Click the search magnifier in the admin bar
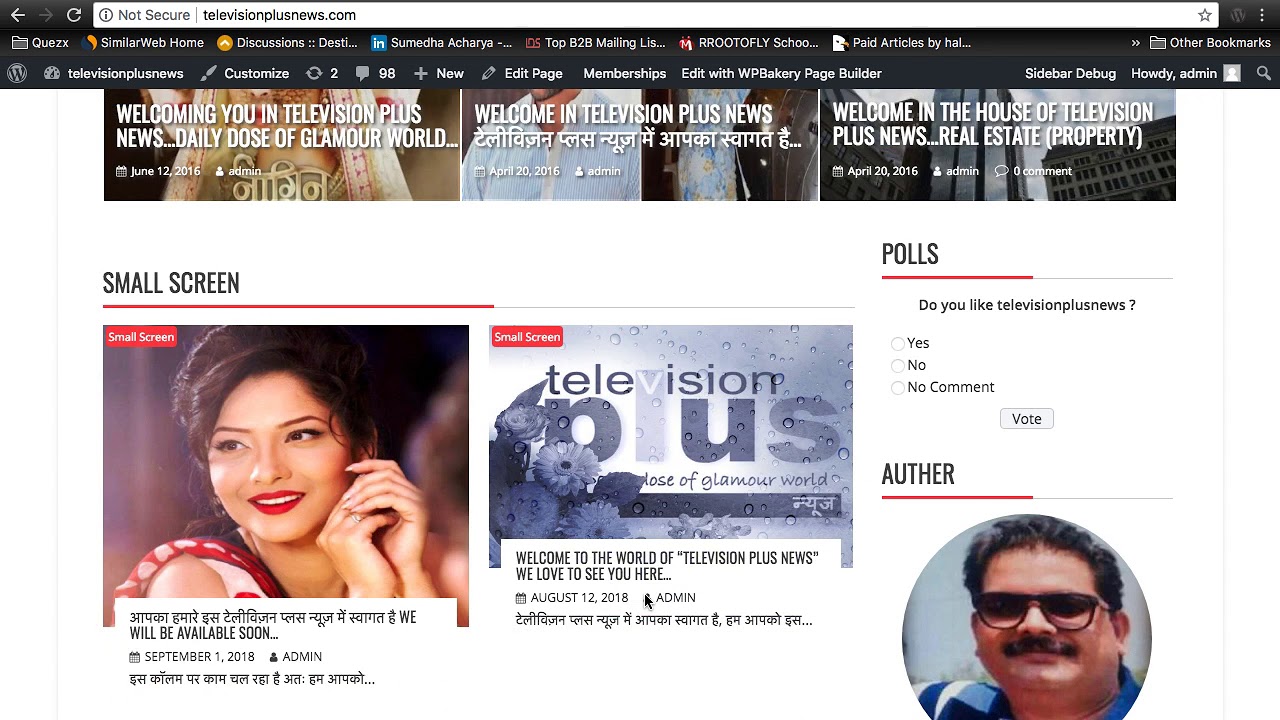This screenshot has height=720, width=1280. point(1263,73)
